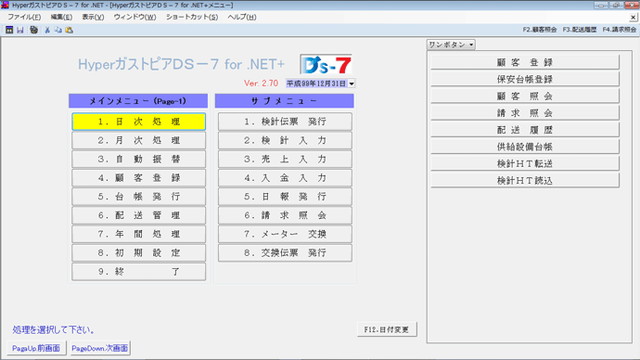The width and height of the screenshot is (640, 360).
Task: Click one-button 顧客照会 in right panel
Action: [x=525, y=96]
